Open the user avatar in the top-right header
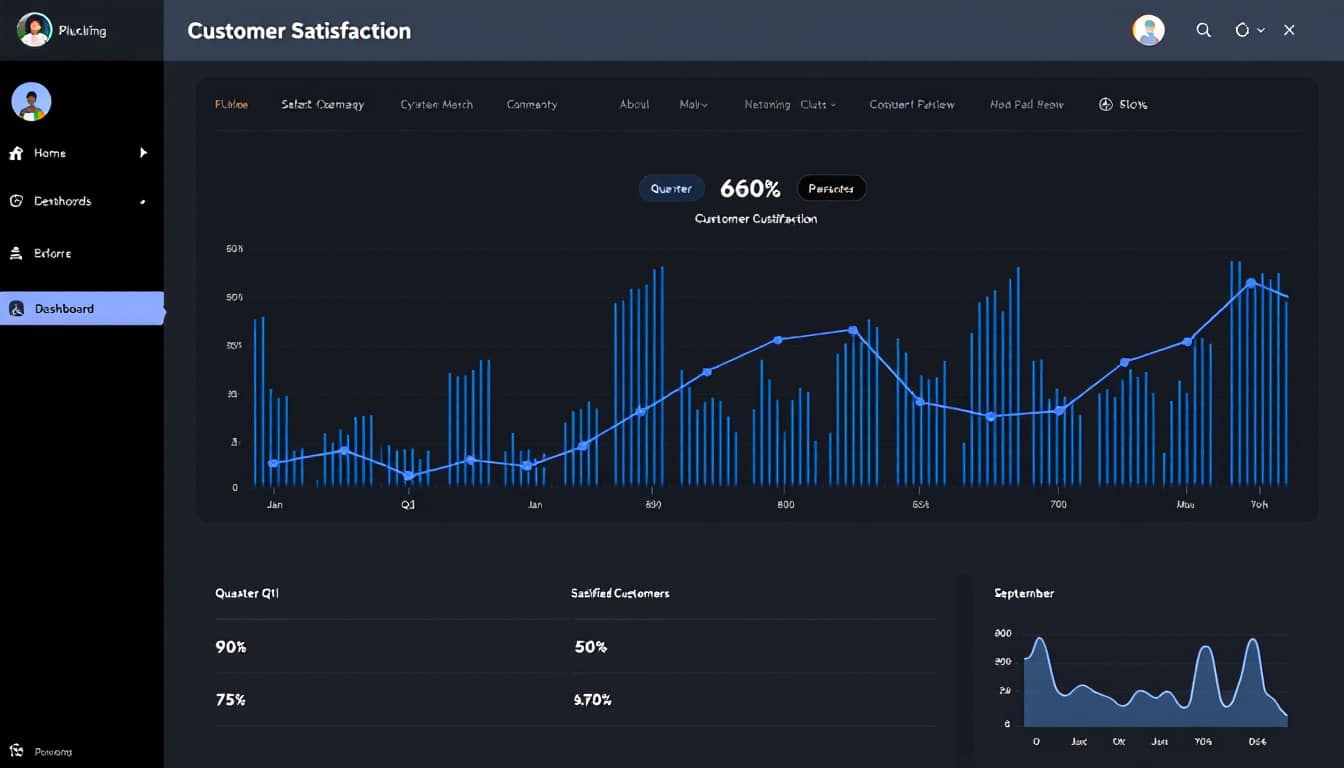 1149,30
